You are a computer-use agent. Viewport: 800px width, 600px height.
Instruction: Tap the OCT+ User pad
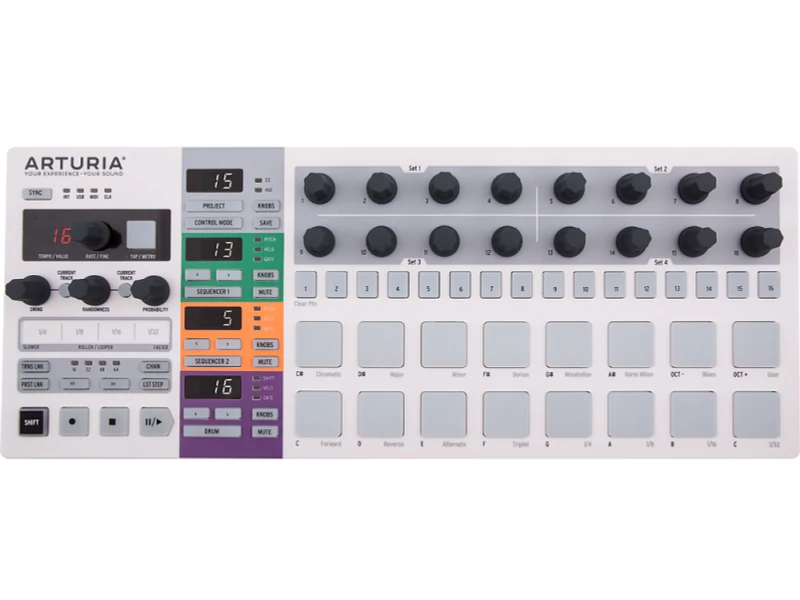[x=756, y=344]
